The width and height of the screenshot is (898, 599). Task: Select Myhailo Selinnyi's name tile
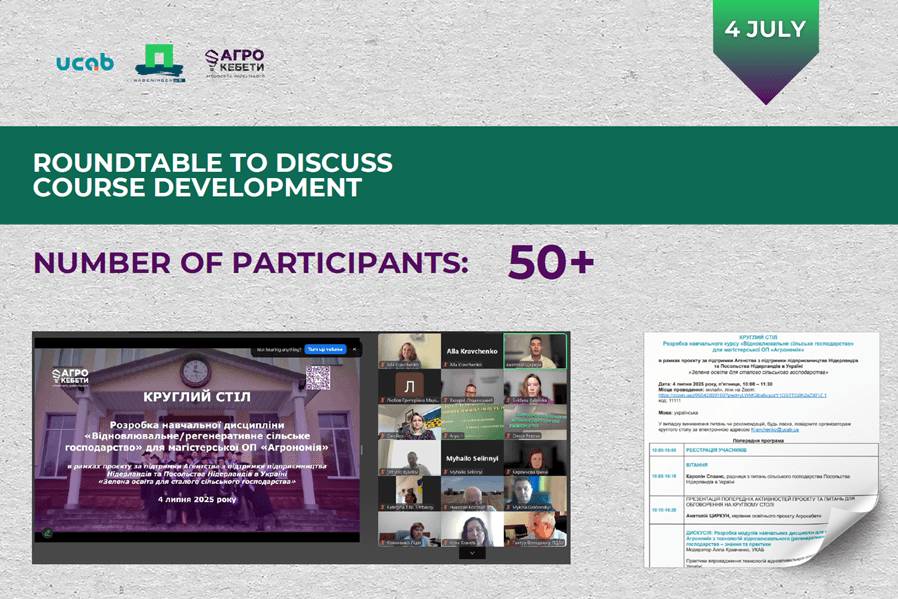472,458
